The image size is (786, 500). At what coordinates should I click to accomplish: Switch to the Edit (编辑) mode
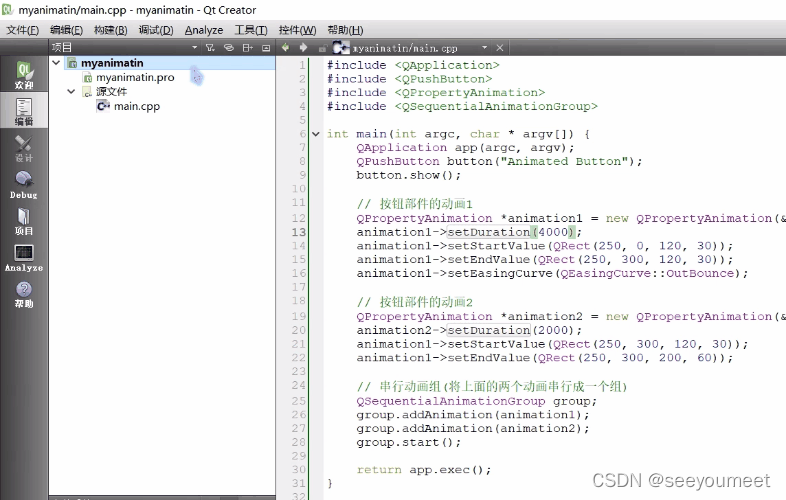(24, 111)
